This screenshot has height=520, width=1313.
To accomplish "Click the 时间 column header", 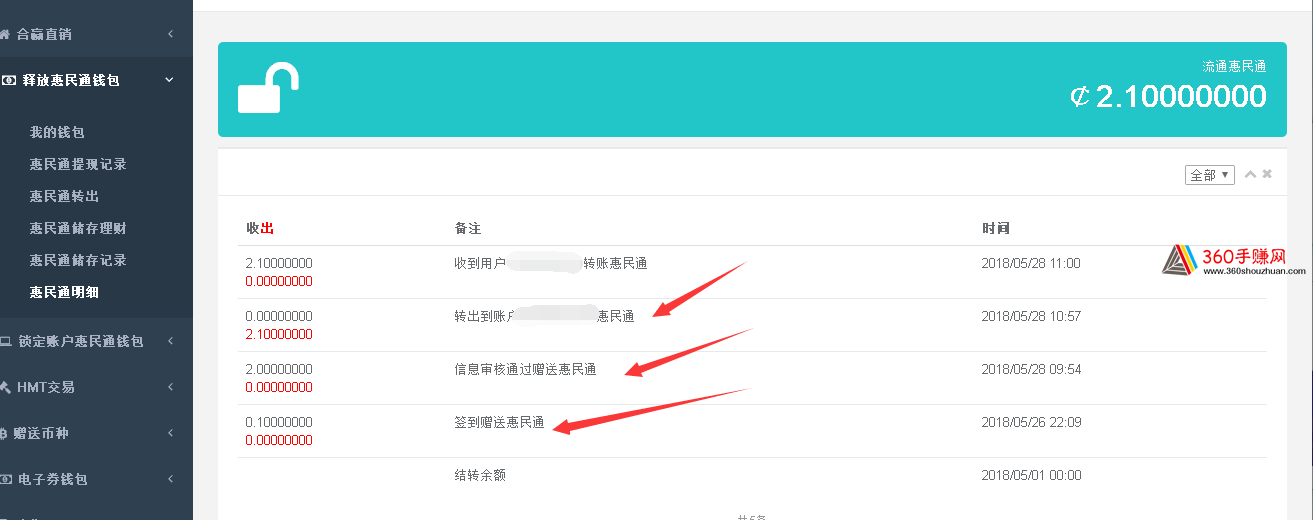I will pos(996,229).
